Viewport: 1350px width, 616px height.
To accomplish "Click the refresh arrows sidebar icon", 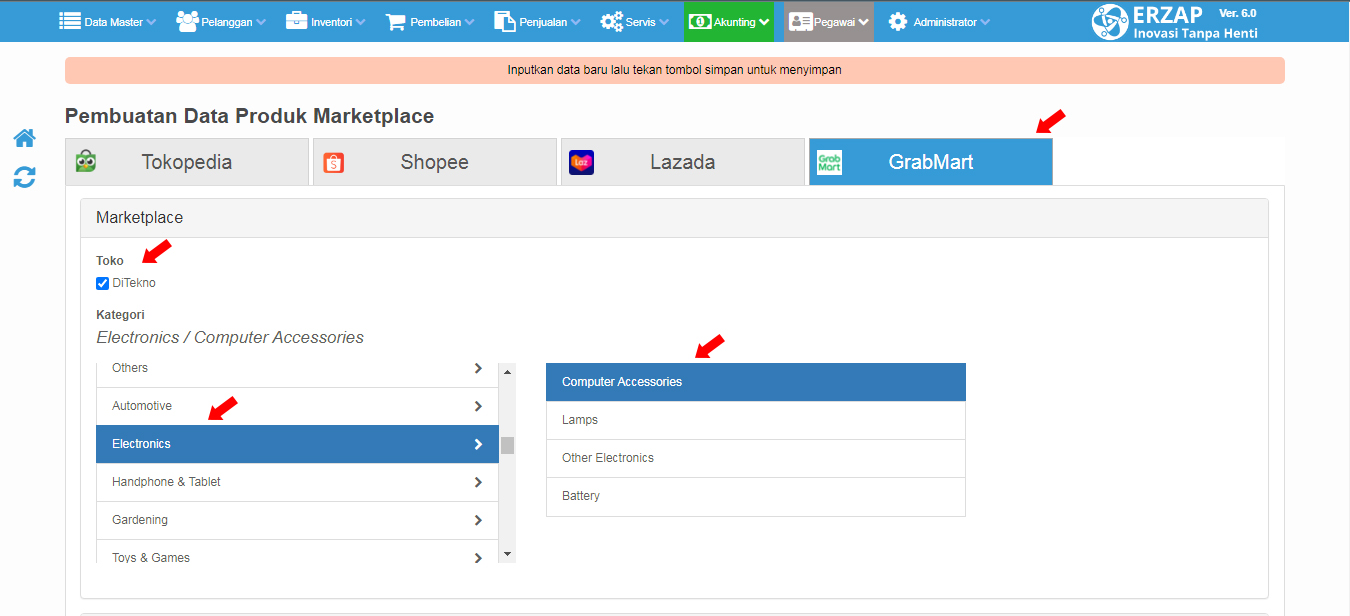I will [24, 178].
